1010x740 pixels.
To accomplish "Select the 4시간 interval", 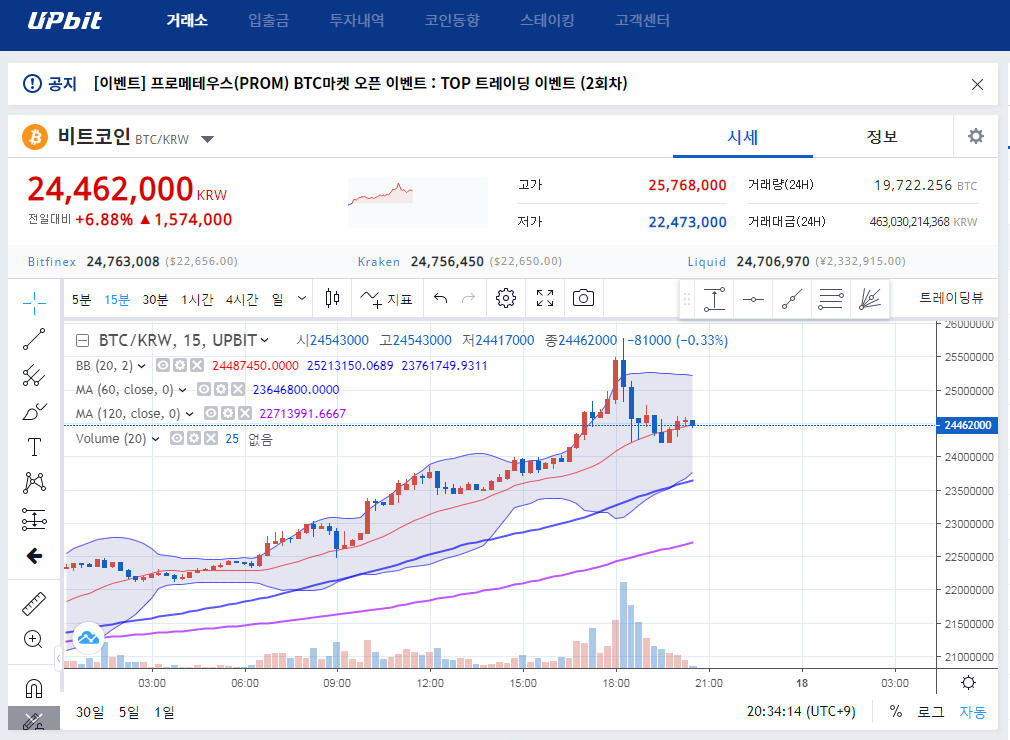I will pyautogui.click(x=242, y=299).
